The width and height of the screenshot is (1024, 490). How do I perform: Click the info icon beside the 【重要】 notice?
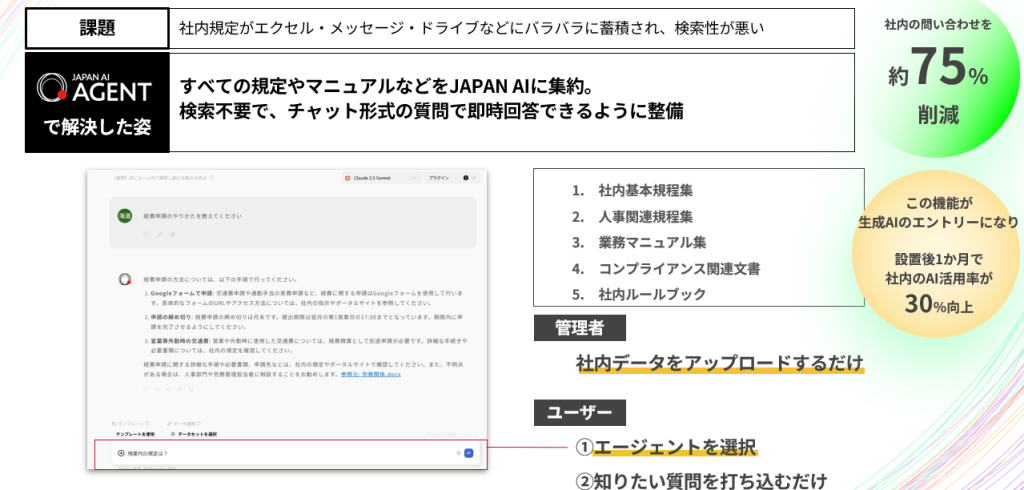pos(212,178)
